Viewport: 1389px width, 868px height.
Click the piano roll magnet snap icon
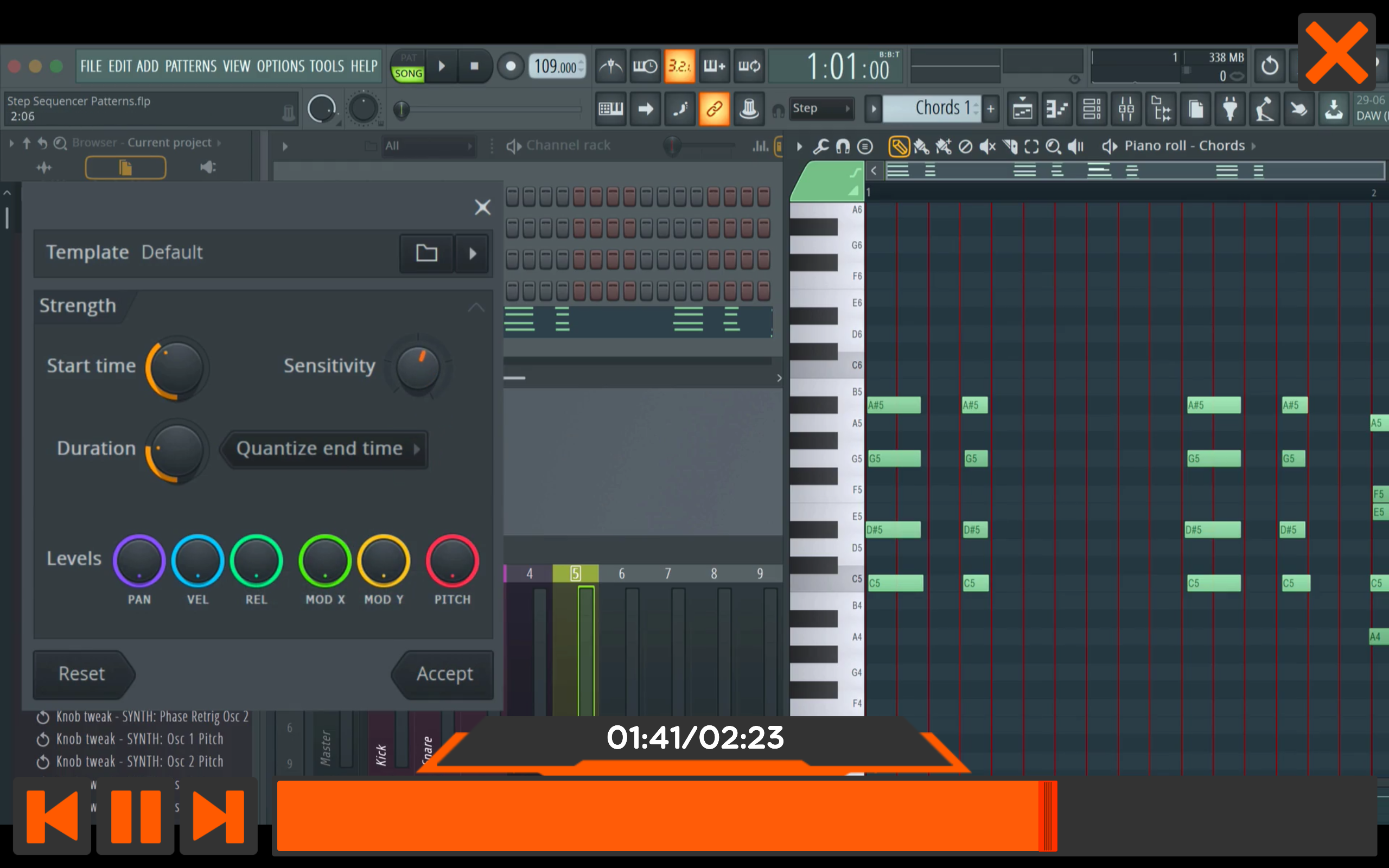[843, 146]
